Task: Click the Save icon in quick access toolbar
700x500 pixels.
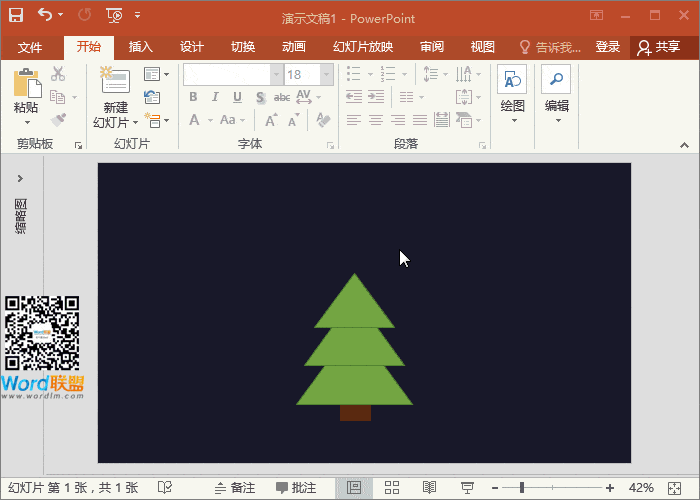Action: point(16,15)
